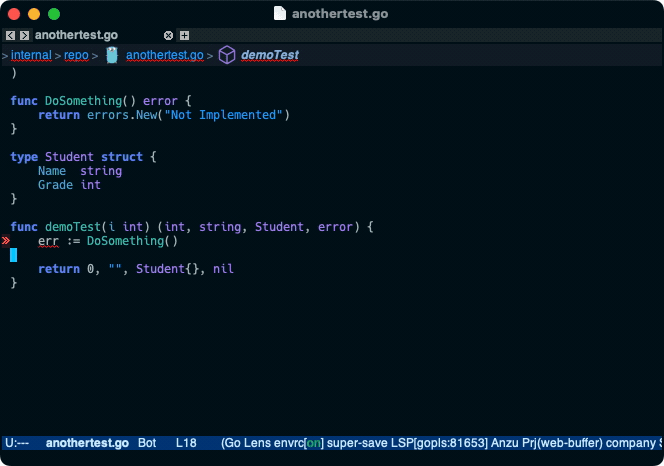Click the tab-line scroll left arrow
The width and height of the screenshot is (664, 466).
[11, 35]
